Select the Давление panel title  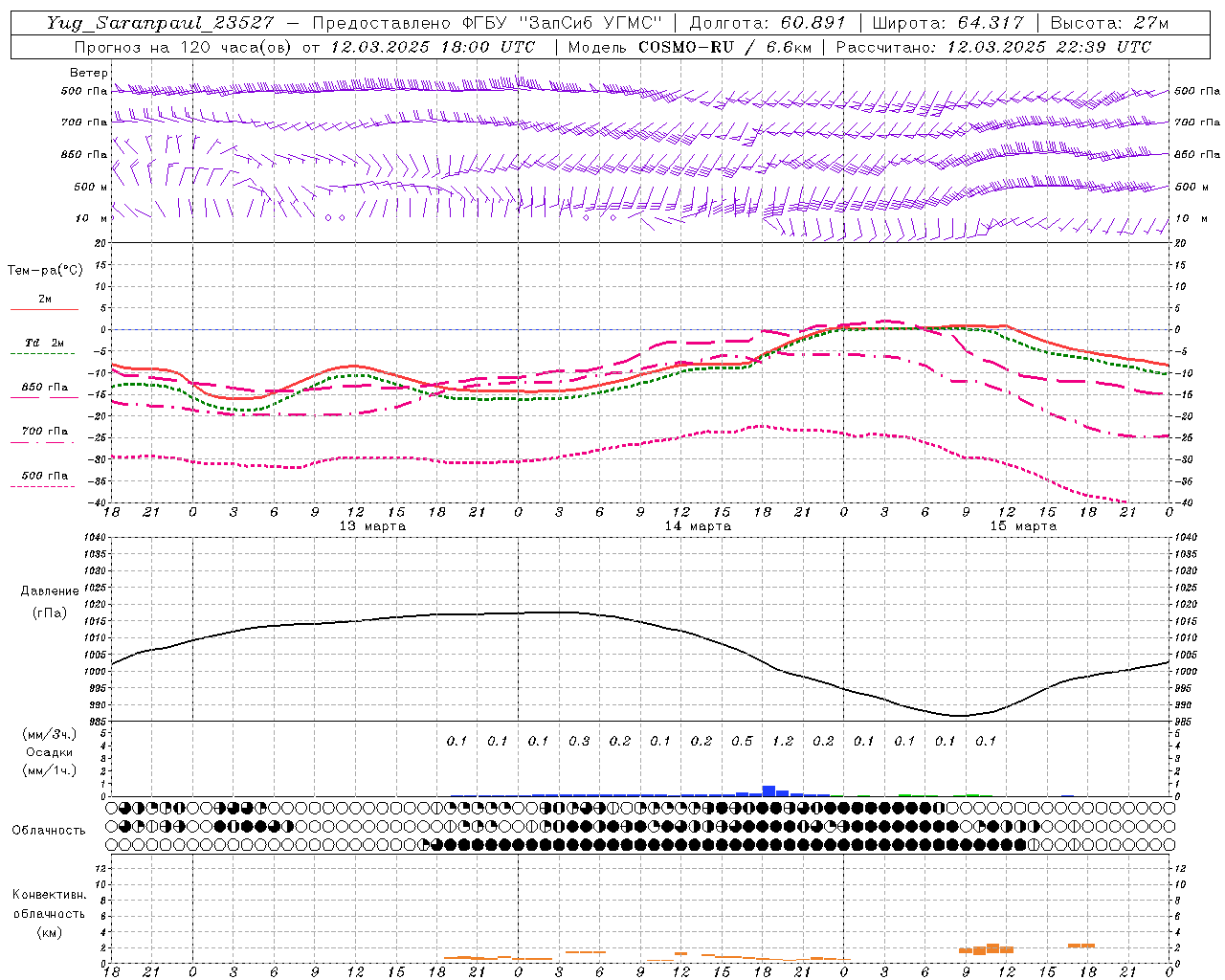(x=50, y=591)
